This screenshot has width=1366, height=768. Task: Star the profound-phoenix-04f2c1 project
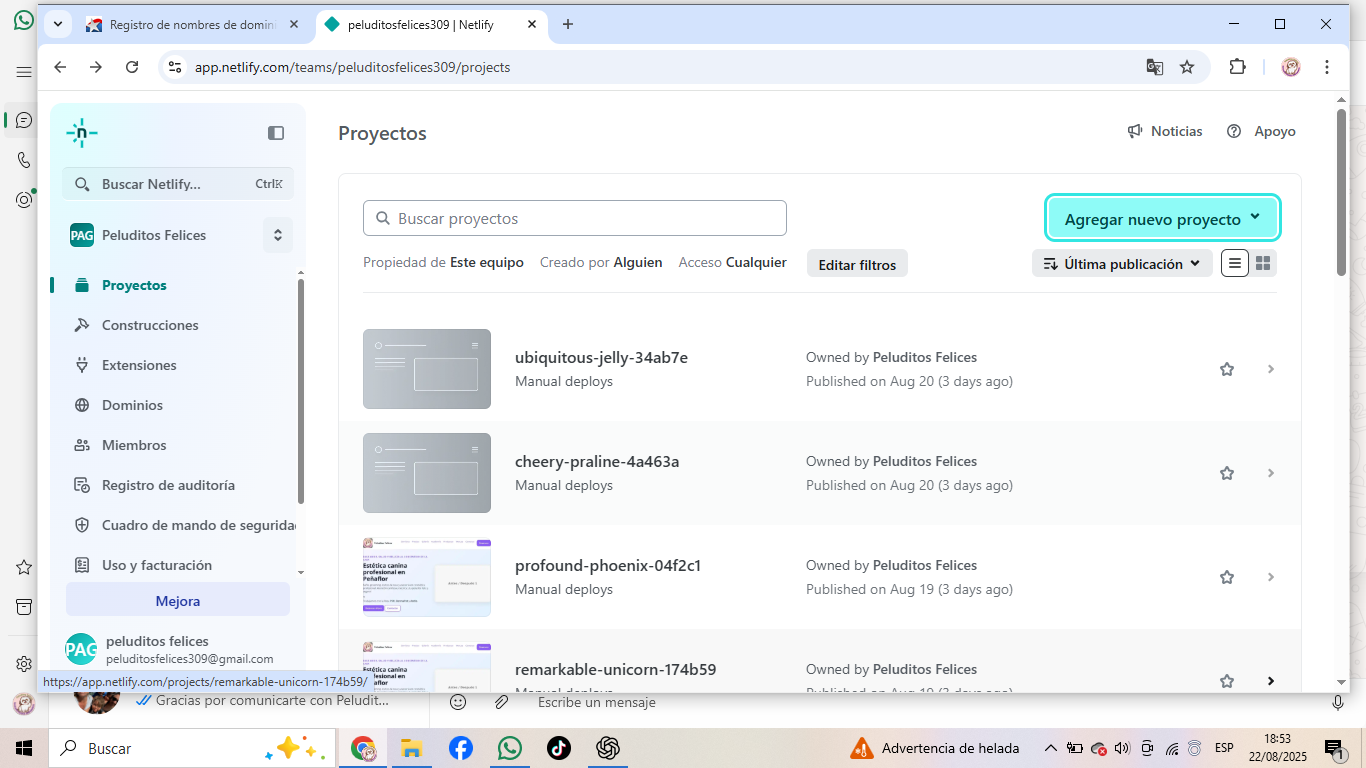point(1227,577)
